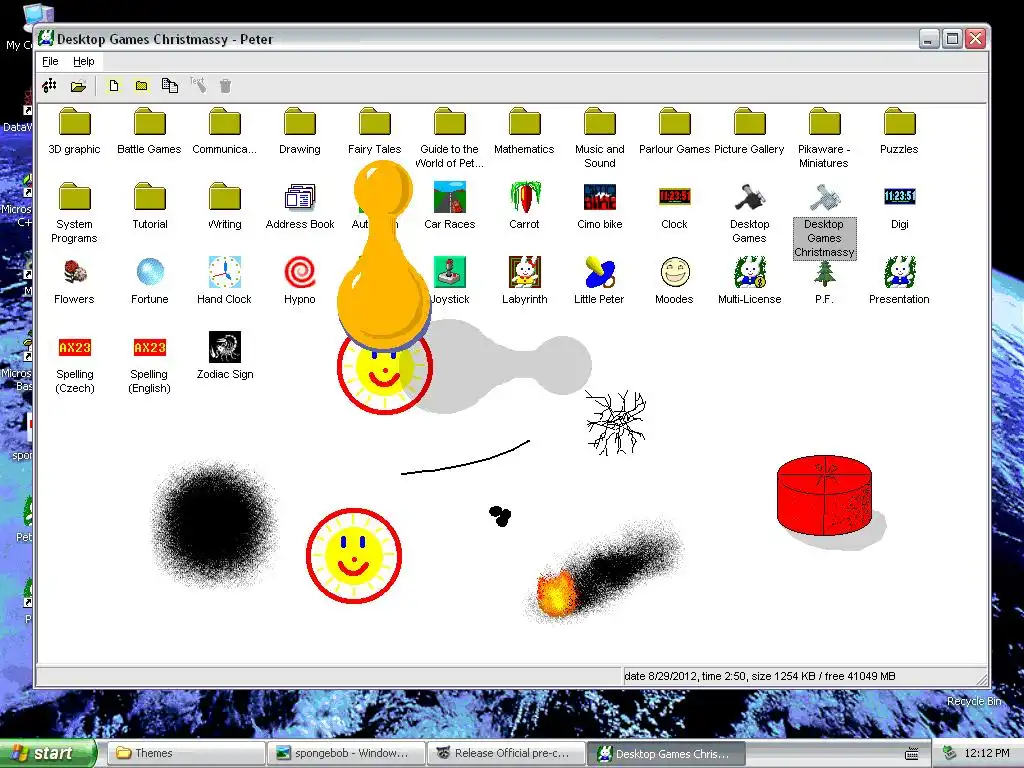This screenshot has height=768, width=1024.
Task: Click the system tray clock 12:12 PM
Action: tap(987, 753)
